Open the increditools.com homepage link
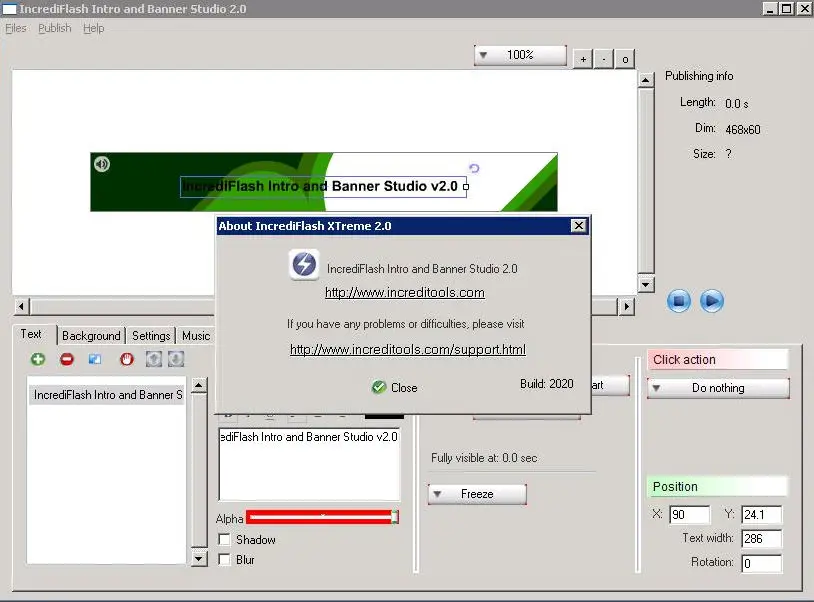Screen dimensions: 814x602 pos(405,293)
